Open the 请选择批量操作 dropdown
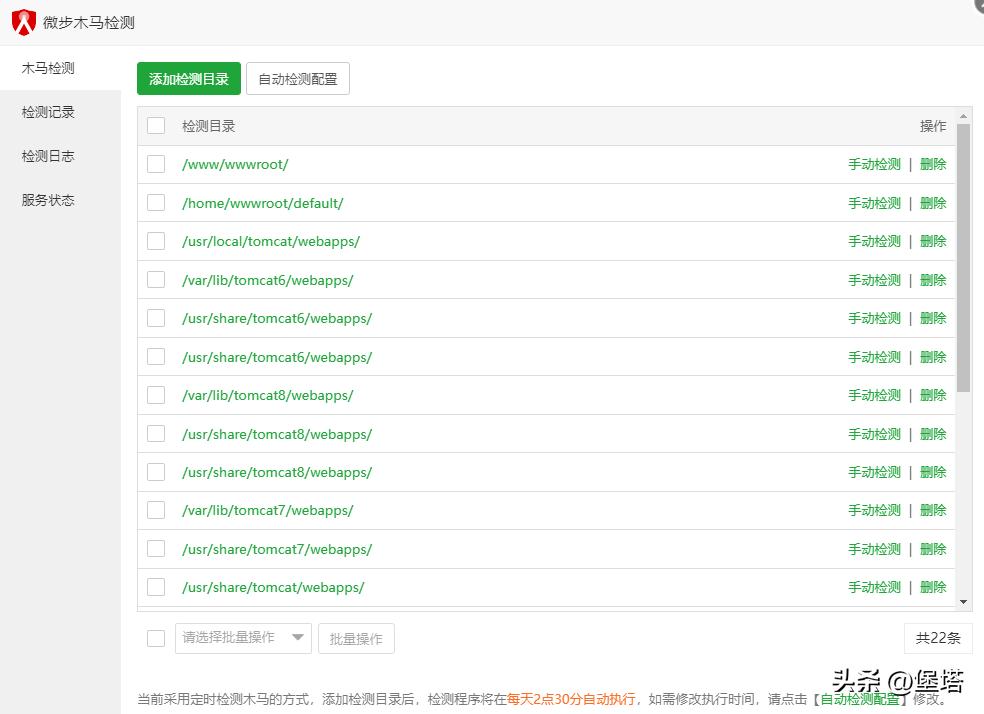The width and height of the screenshot is (984, 714). click(242, 637)
